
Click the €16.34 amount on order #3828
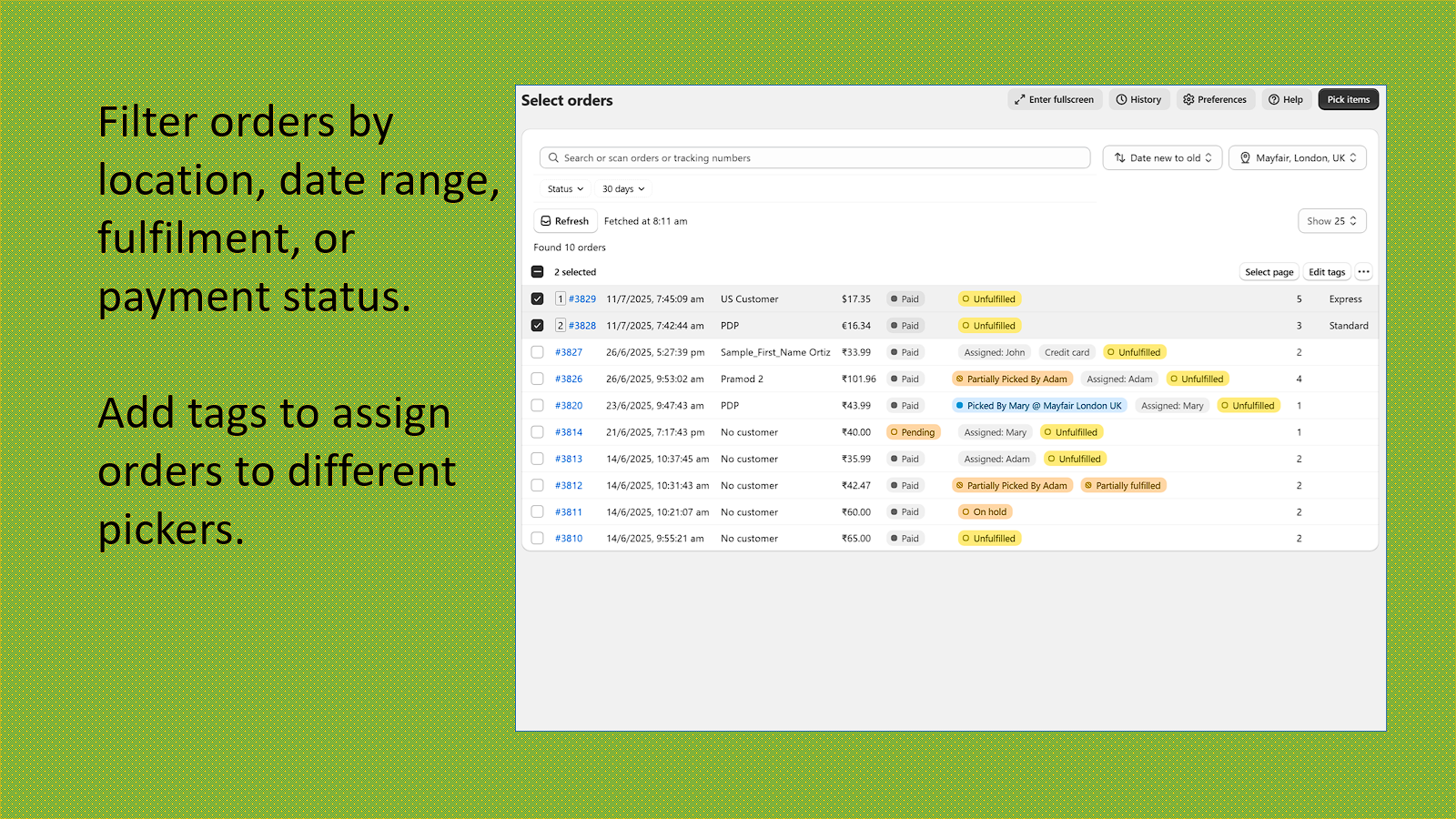pos(855,326)
